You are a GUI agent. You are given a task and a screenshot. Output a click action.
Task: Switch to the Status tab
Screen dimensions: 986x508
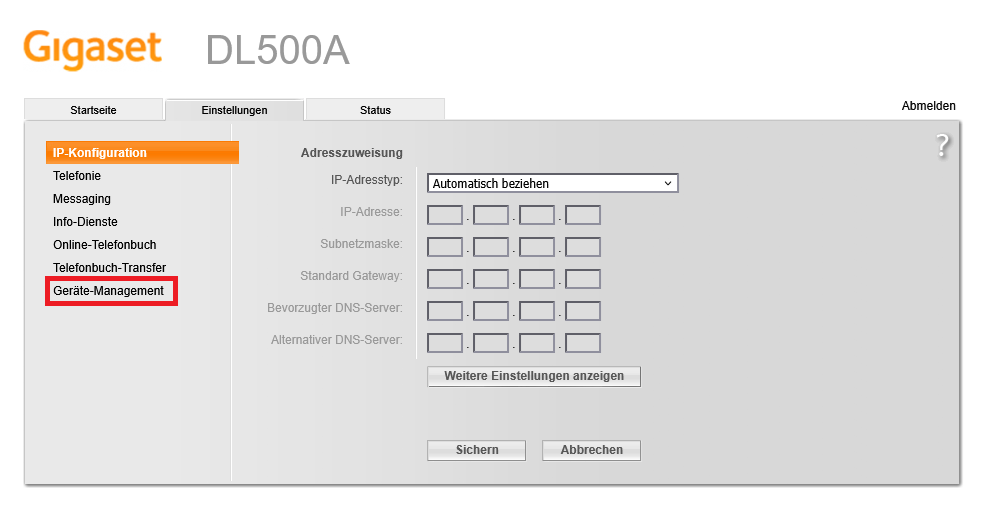click(x=375, y=110)
